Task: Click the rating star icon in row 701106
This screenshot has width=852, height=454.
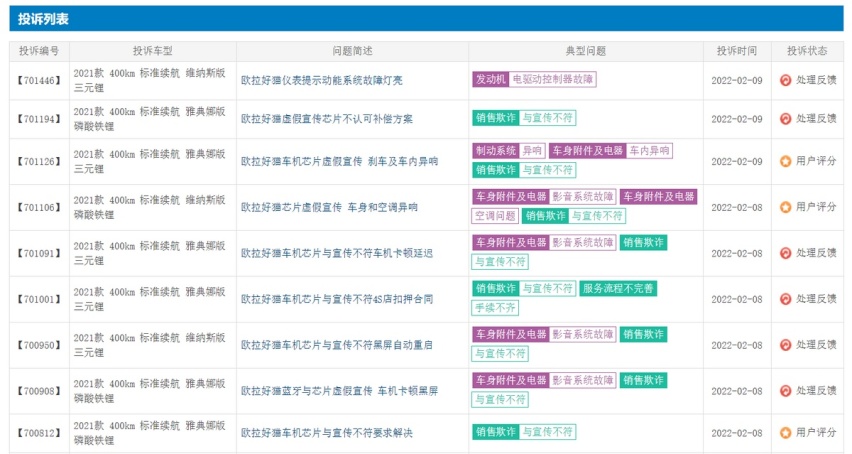Action: coord(785,207)
